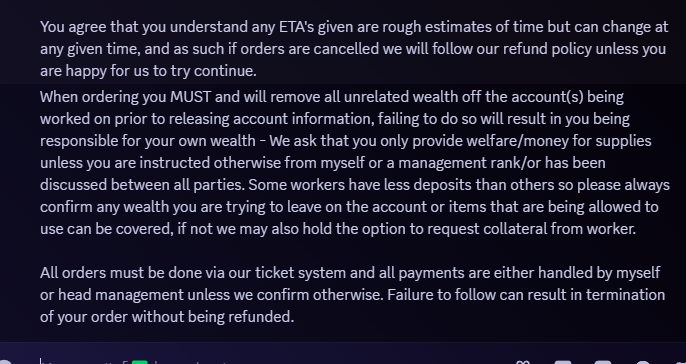Image resolution: width=686 pixels, height=364 pixels.
Task: Click the text 'management rank/or has been'
Action: [502, 163]
